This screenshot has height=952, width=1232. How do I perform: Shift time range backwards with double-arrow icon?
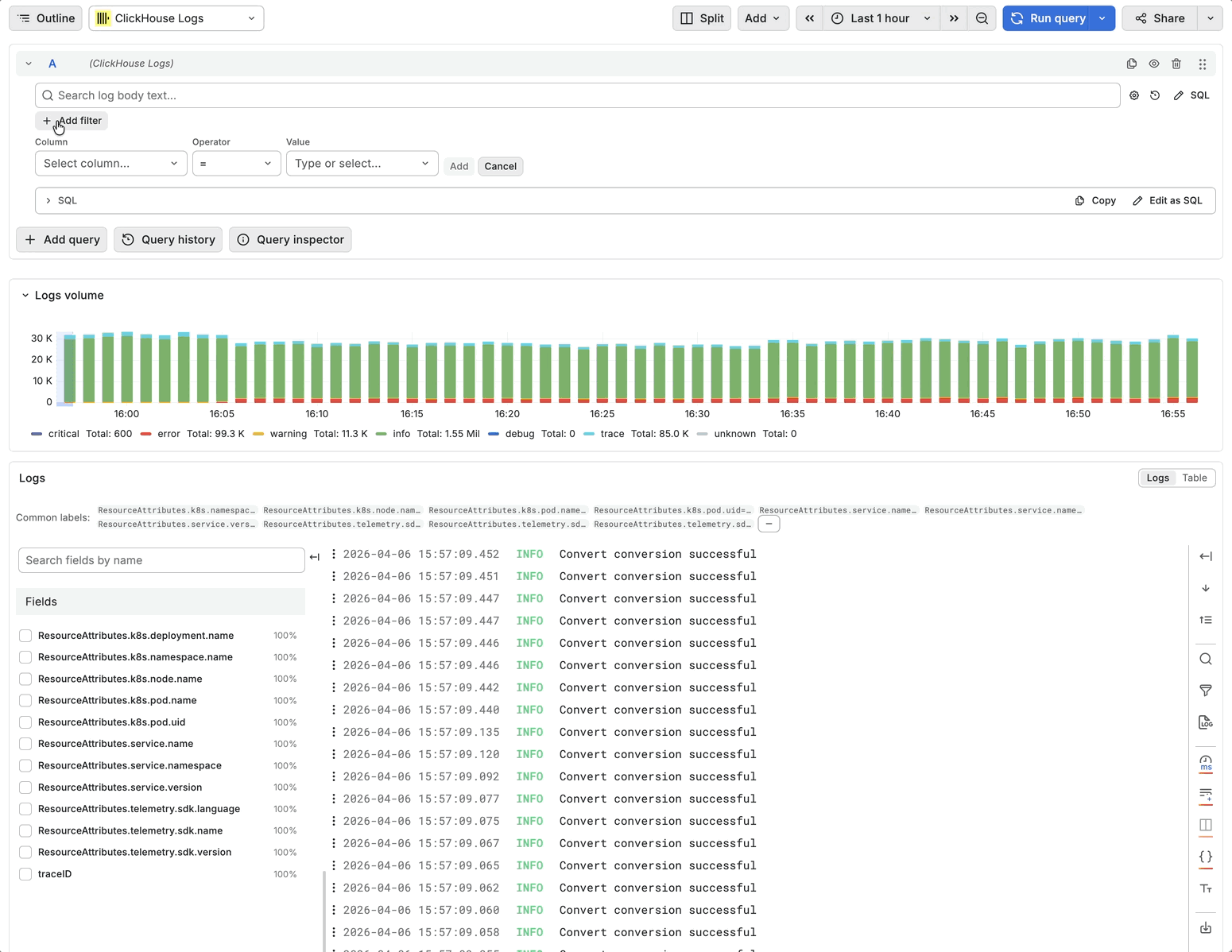click(x=809, y=18)
